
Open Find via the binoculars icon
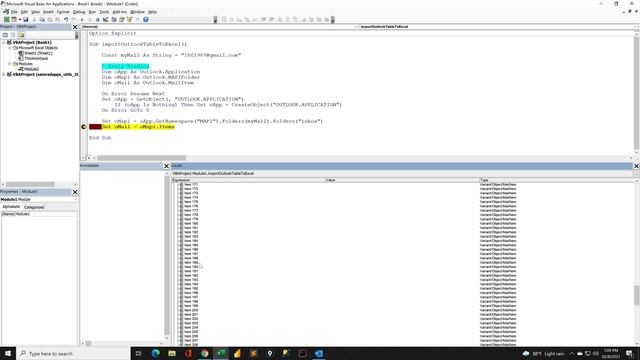click(x=58, y=20)
